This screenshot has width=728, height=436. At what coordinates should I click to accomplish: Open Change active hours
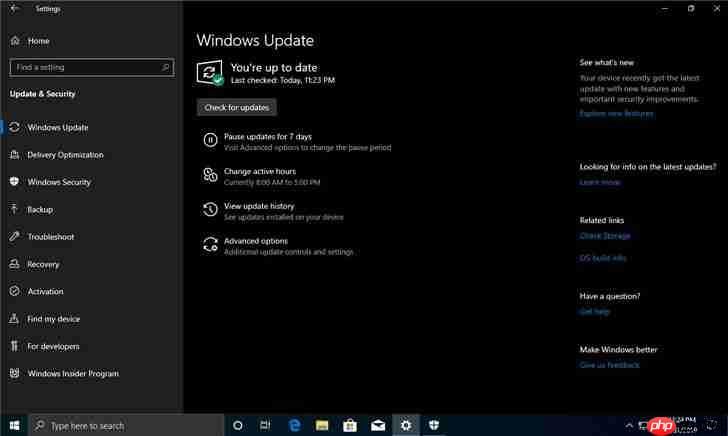(260, 171)
